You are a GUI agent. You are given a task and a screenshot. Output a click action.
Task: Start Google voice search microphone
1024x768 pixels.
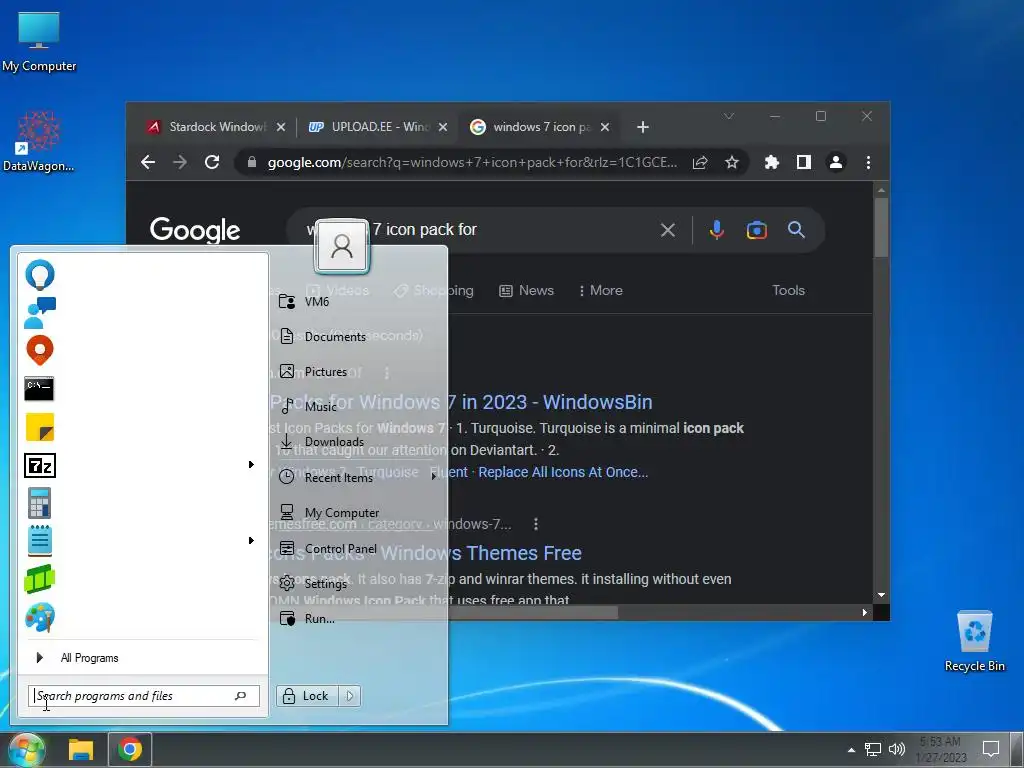716,230
